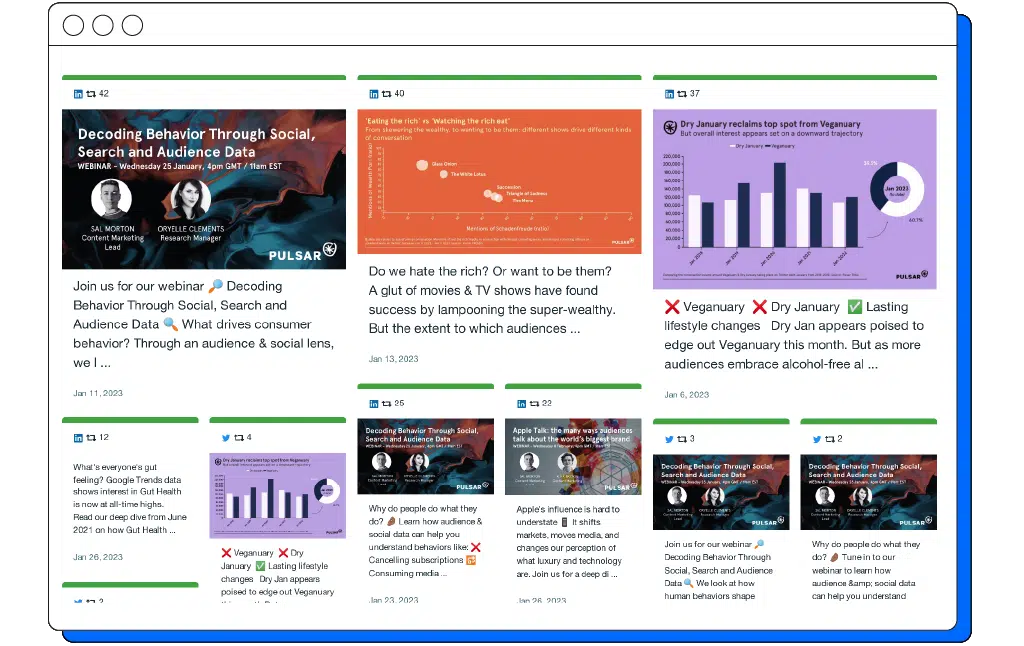Open the small Dry January chart thumbnail

pyautogui.click(x=277, y=495)
